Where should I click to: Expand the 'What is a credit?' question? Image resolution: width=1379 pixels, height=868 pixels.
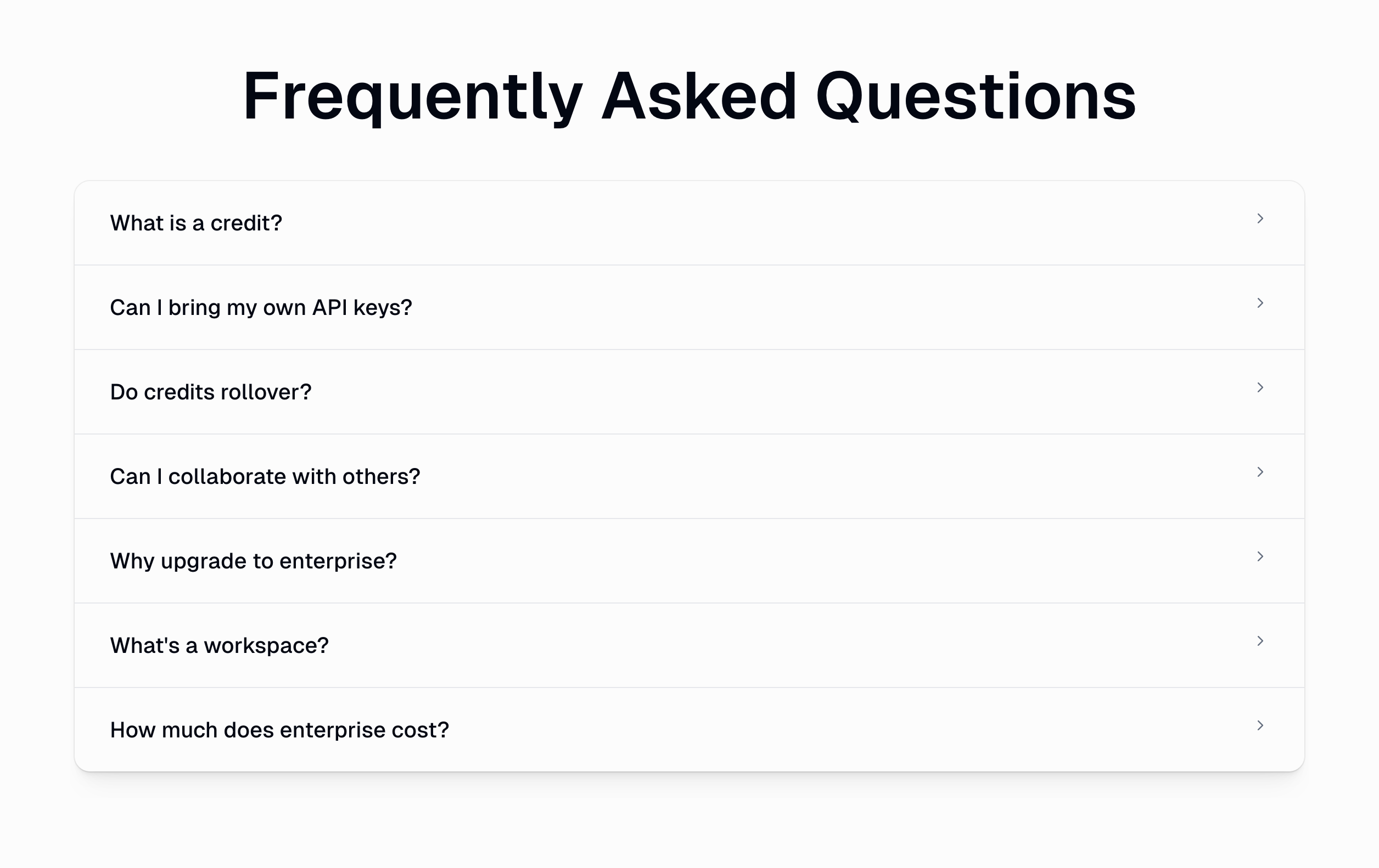[196, 223]
